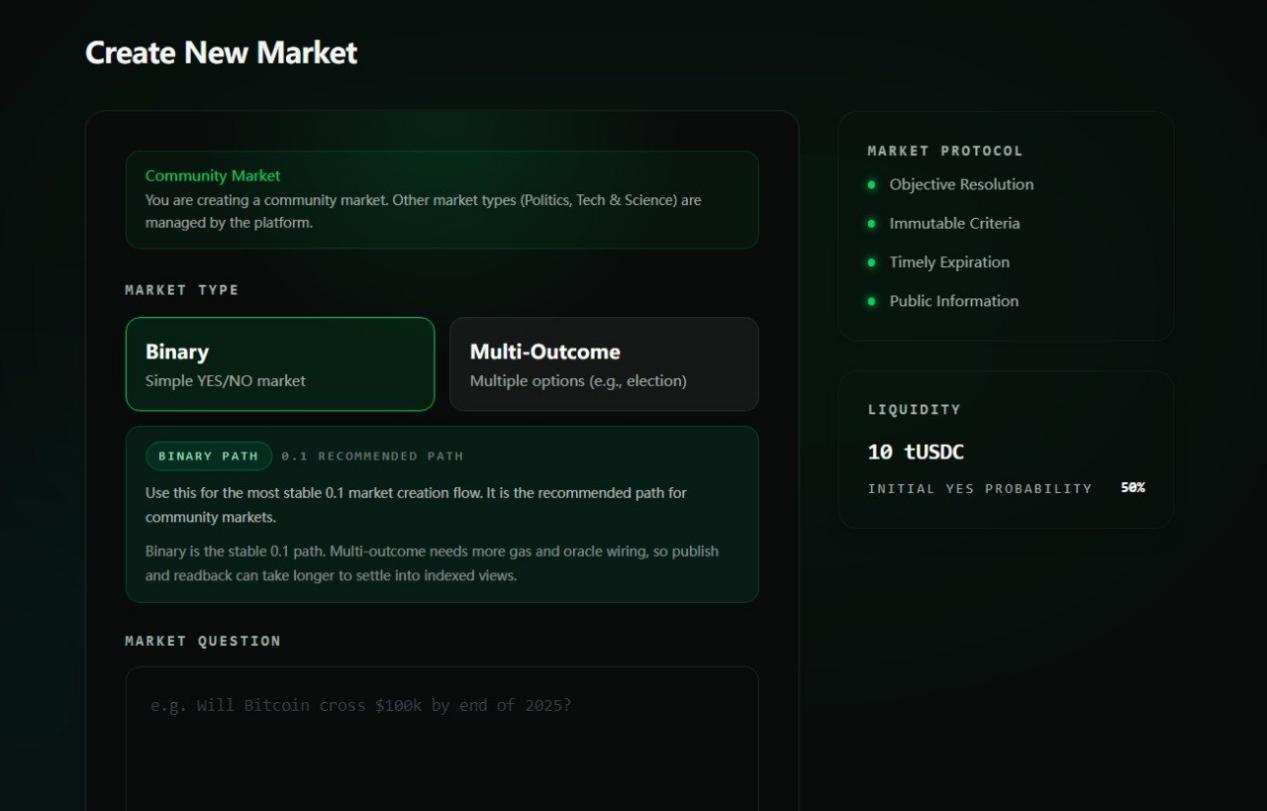The height and width of the screenshot is (811, 1267).
Task: Click the MARKET QUESTION section header
Action: coord(202,641)
